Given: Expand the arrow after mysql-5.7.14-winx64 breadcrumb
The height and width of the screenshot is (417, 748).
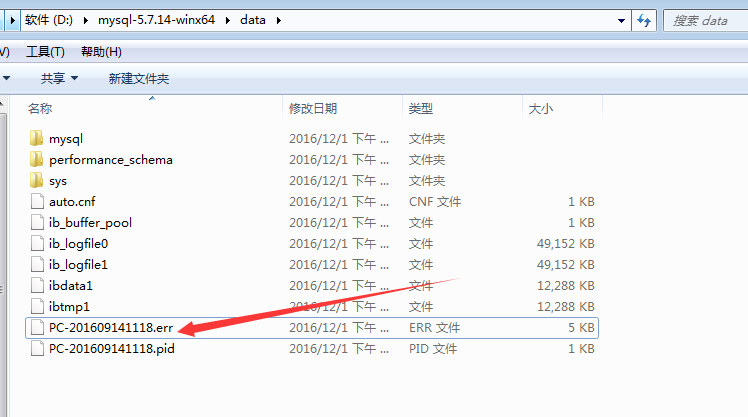Looking at the screenshot, I should (228, 20).
